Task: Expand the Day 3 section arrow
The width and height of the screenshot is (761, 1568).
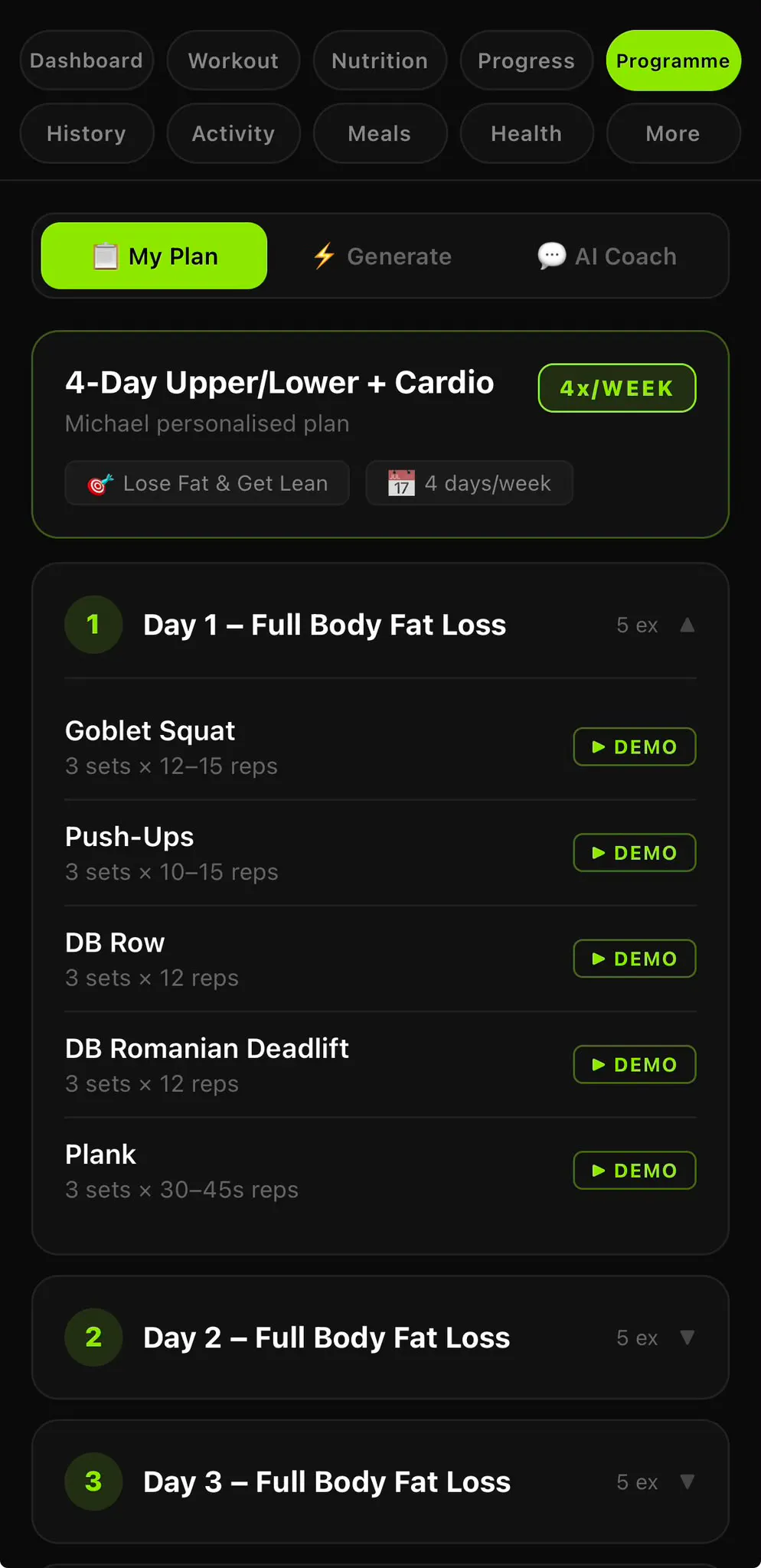Action: point(687,1481)
